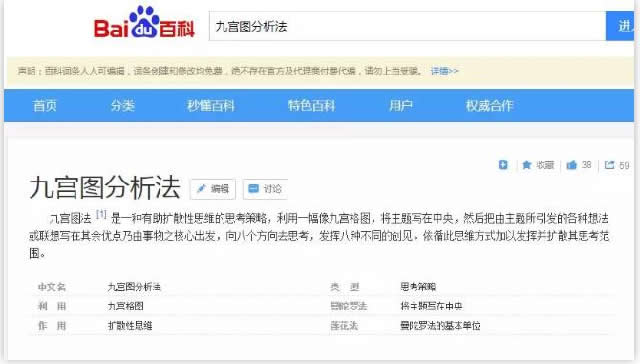Click the 编辑 button beside the title
Image resolution: width=640 pixels, height=364 pixels.
(213, 189)
